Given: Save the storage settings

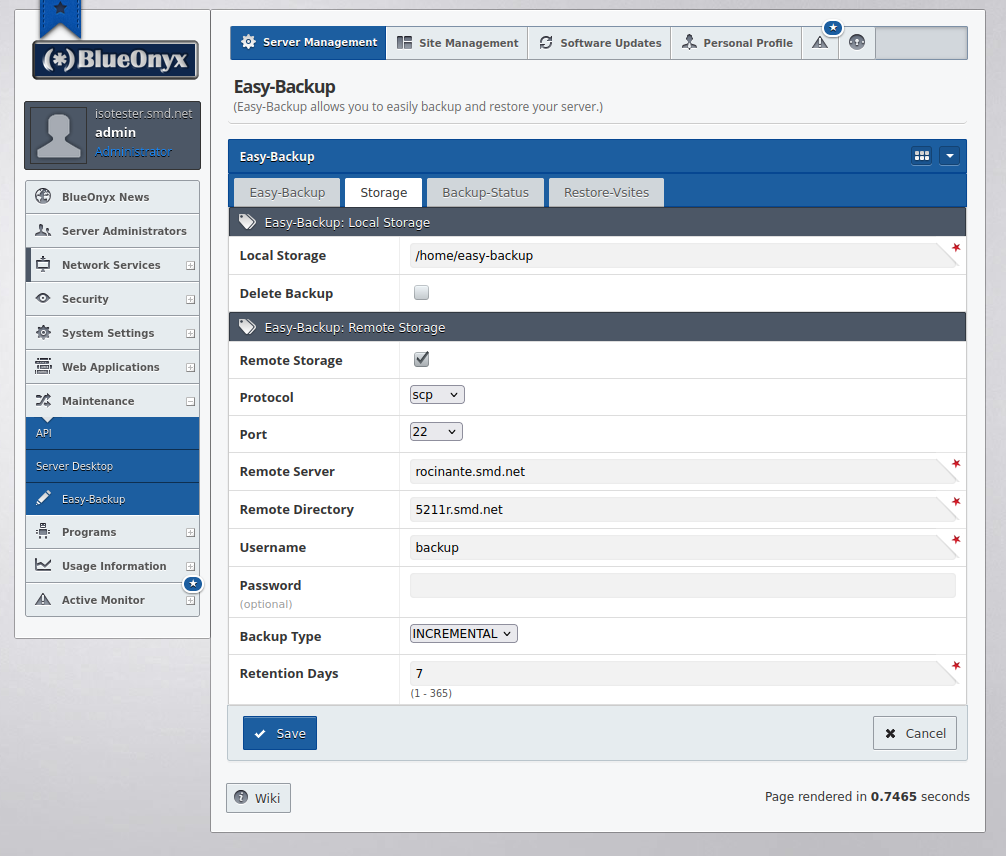Looking at the screenshot, I should tap(280, 733).
